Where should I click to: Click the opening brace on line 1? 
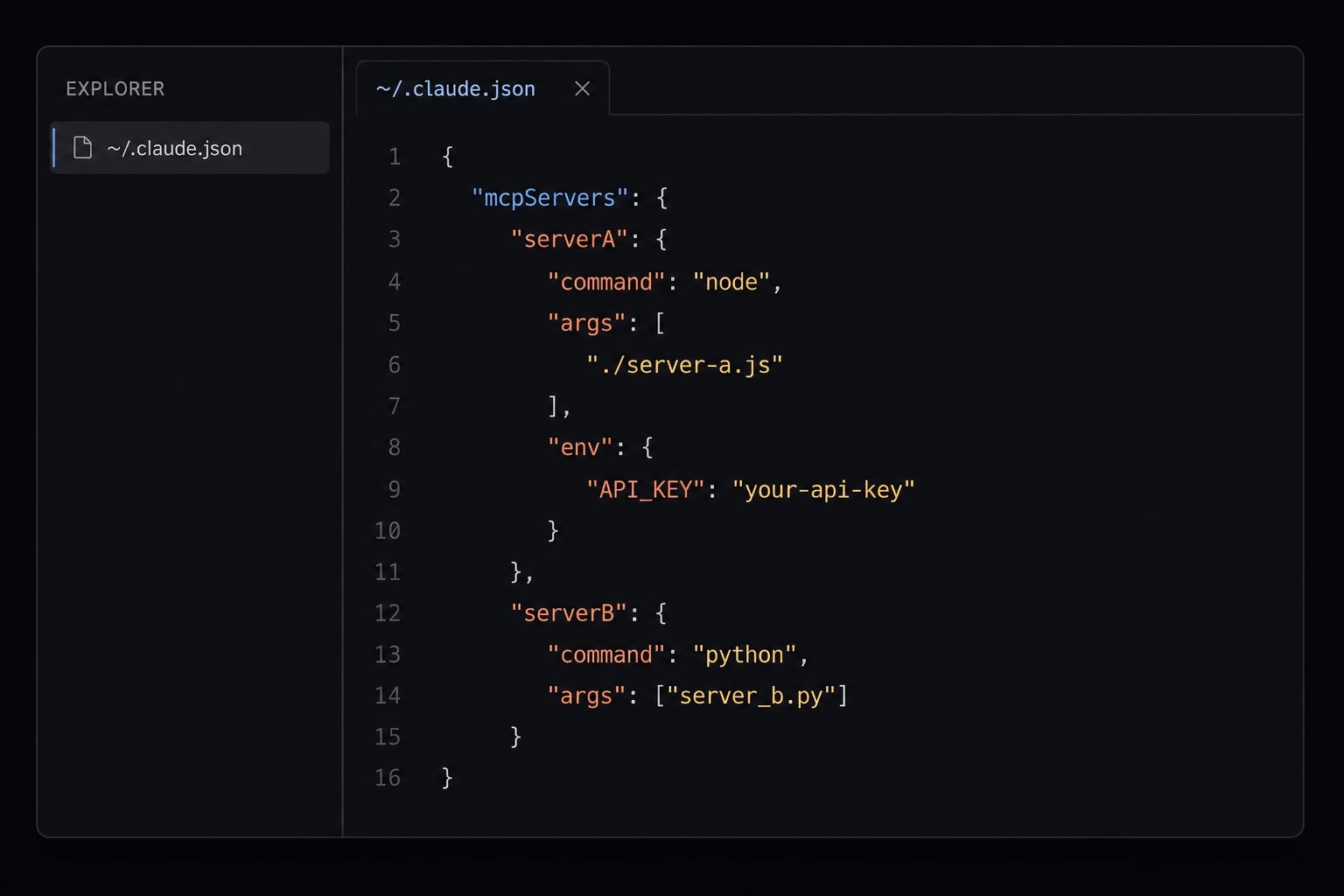(x=448, y=157)
